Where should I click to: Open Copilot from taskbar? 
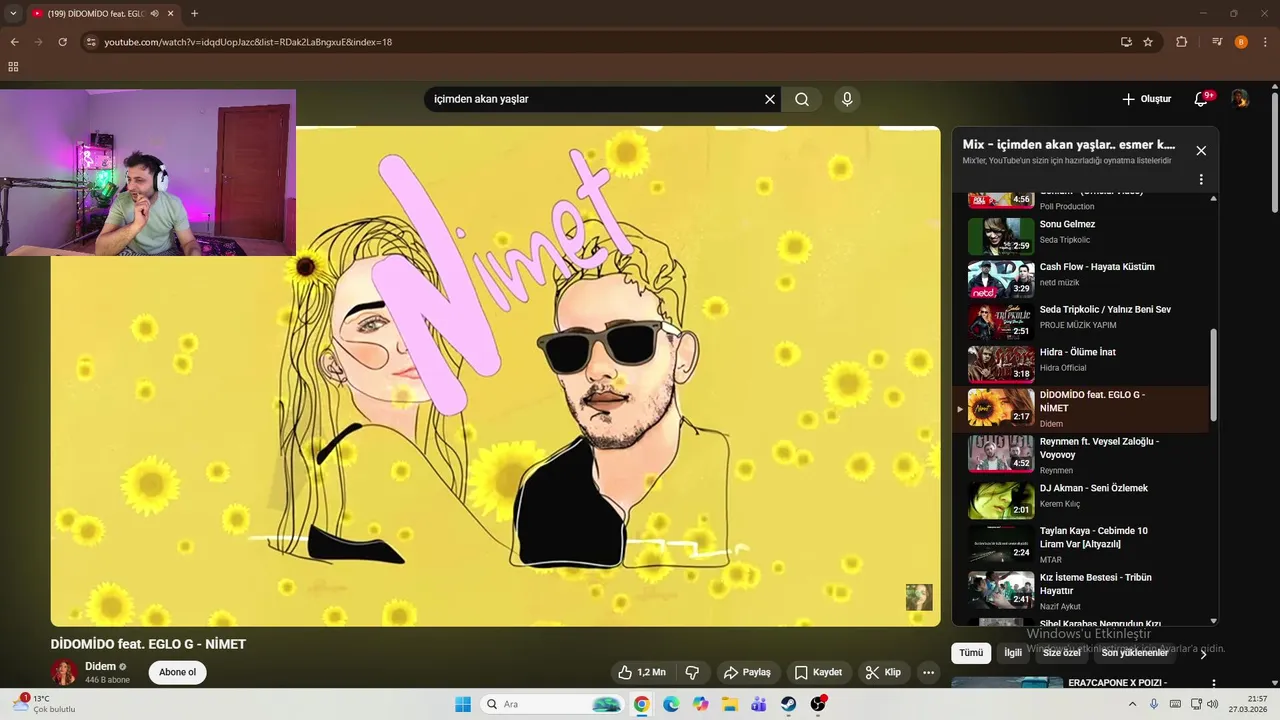coord(700,704)
